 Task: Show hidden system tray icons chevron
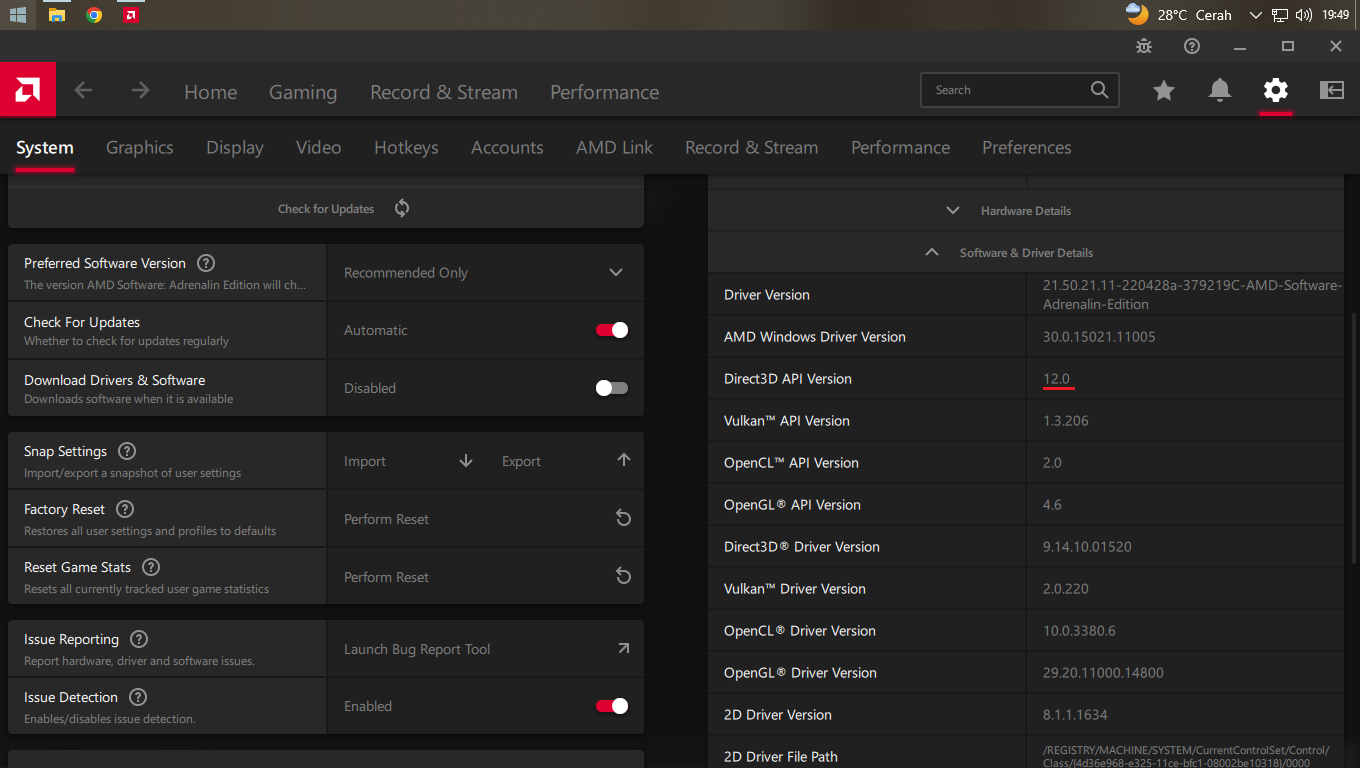(x=1256, y=15)
